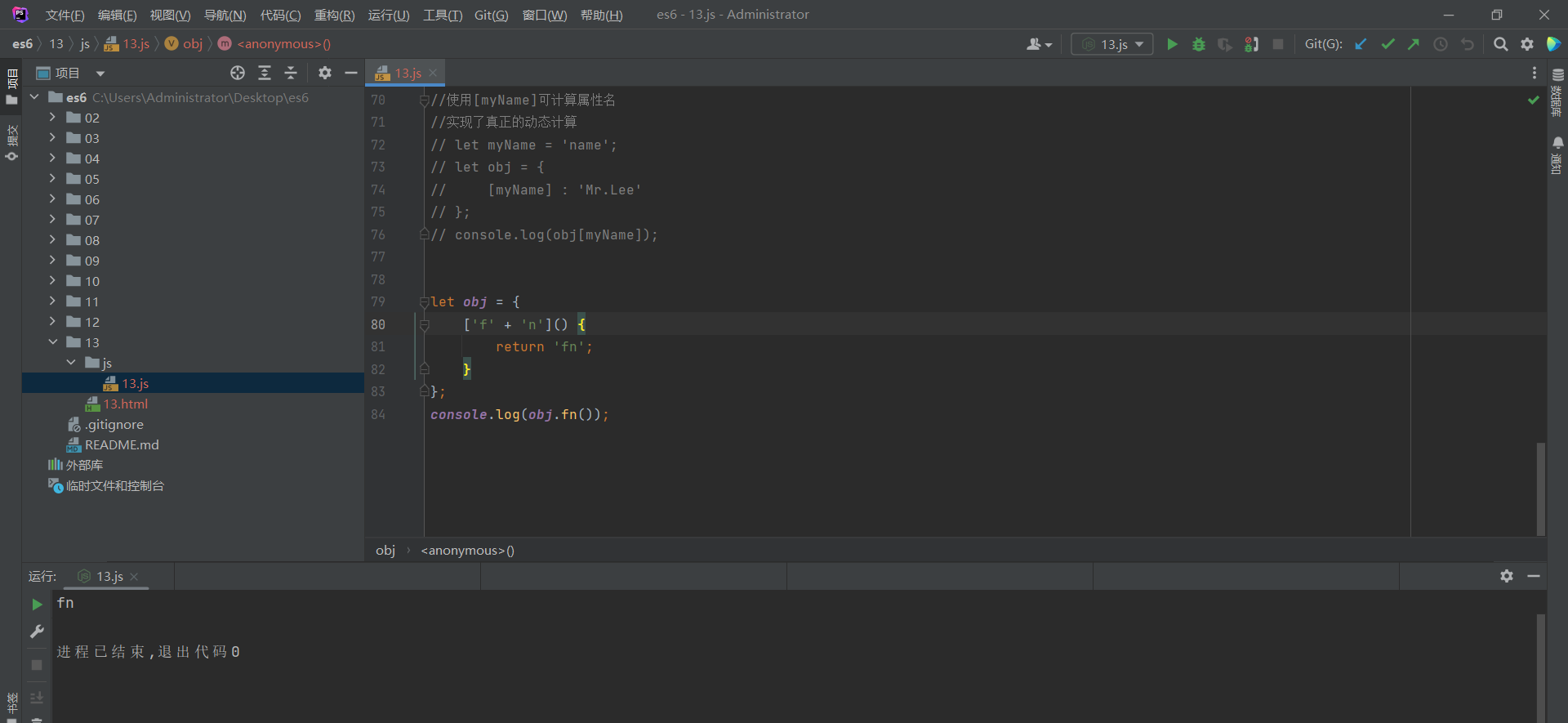Image resolution: width=1568 pixels, height=723 pixels.
Task: Open README.md file
Action: tap(122, 444)
